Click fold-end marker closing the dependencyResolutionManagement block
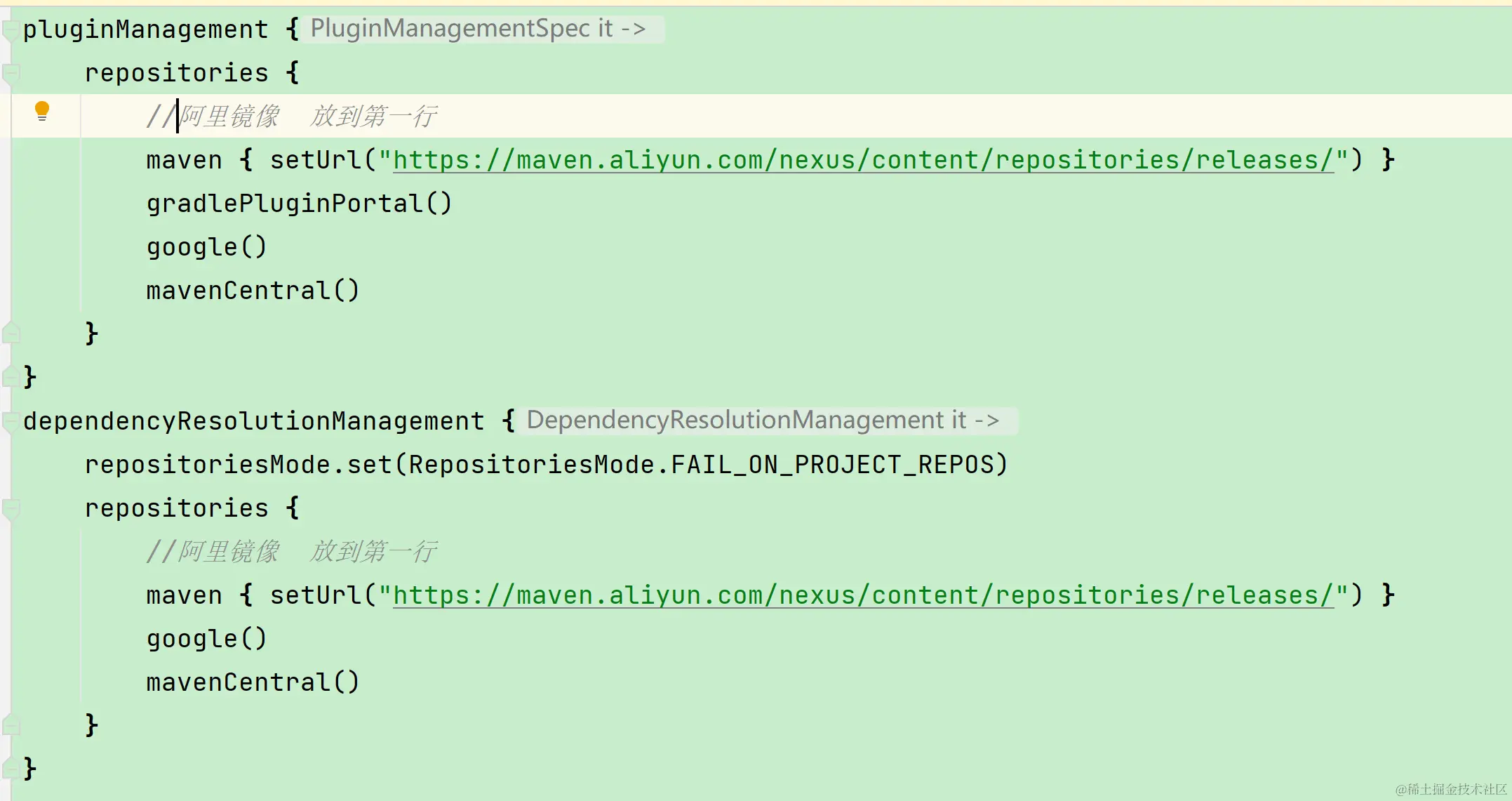This screenshot has height=801, width=1512. 10,769
